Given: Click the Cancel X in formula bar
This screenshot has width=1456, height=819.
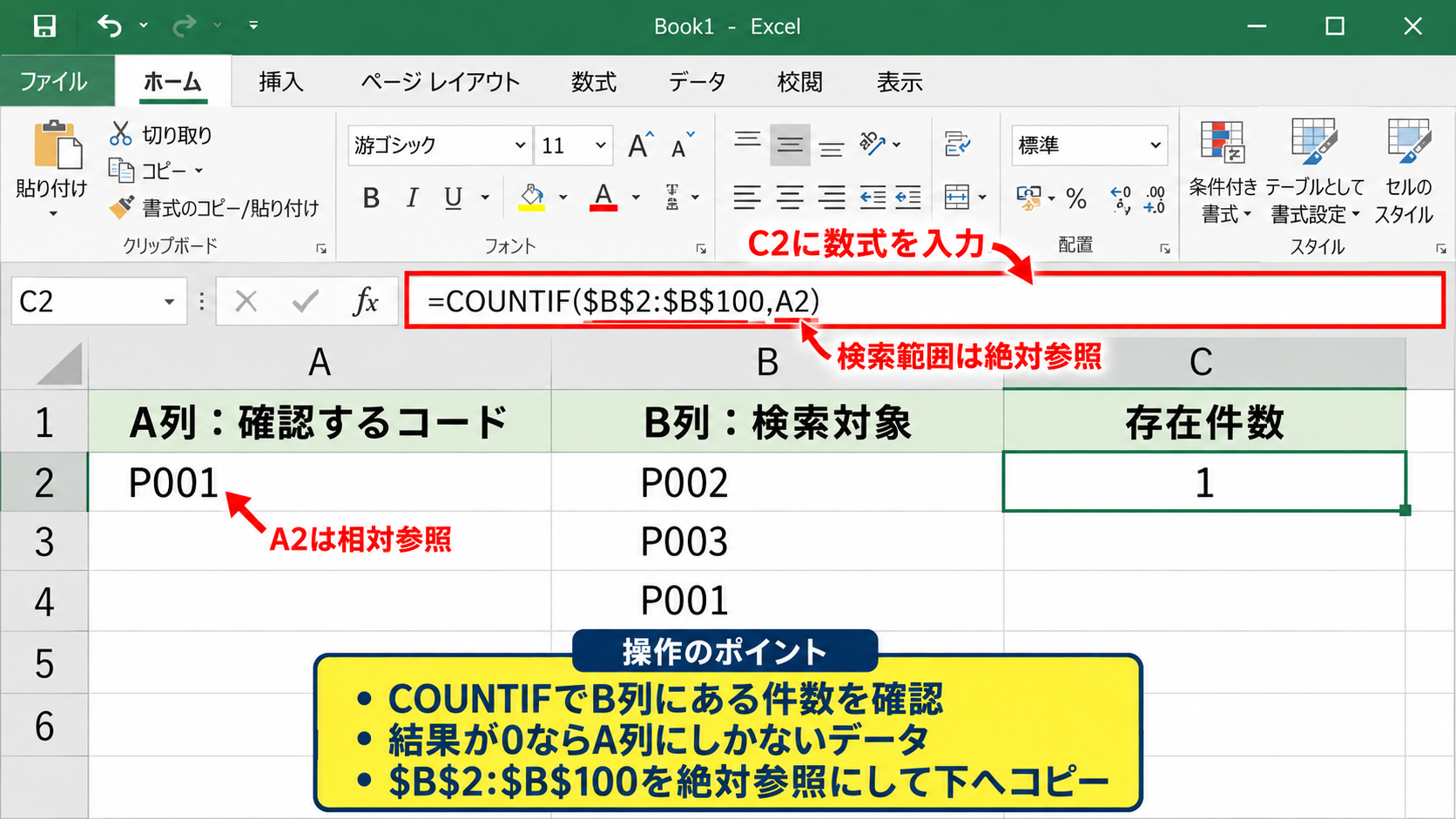Looking at the screenshot, I should [246, 301].
